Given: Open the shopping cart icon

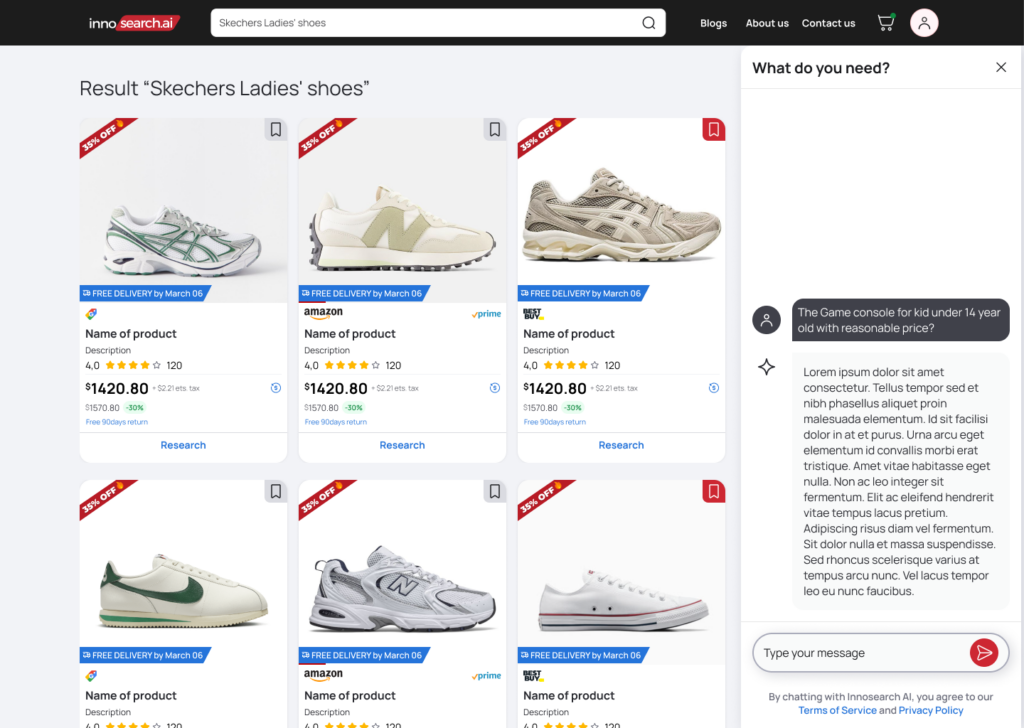Looking at the screenshot, I should click(x=886, y=22).
